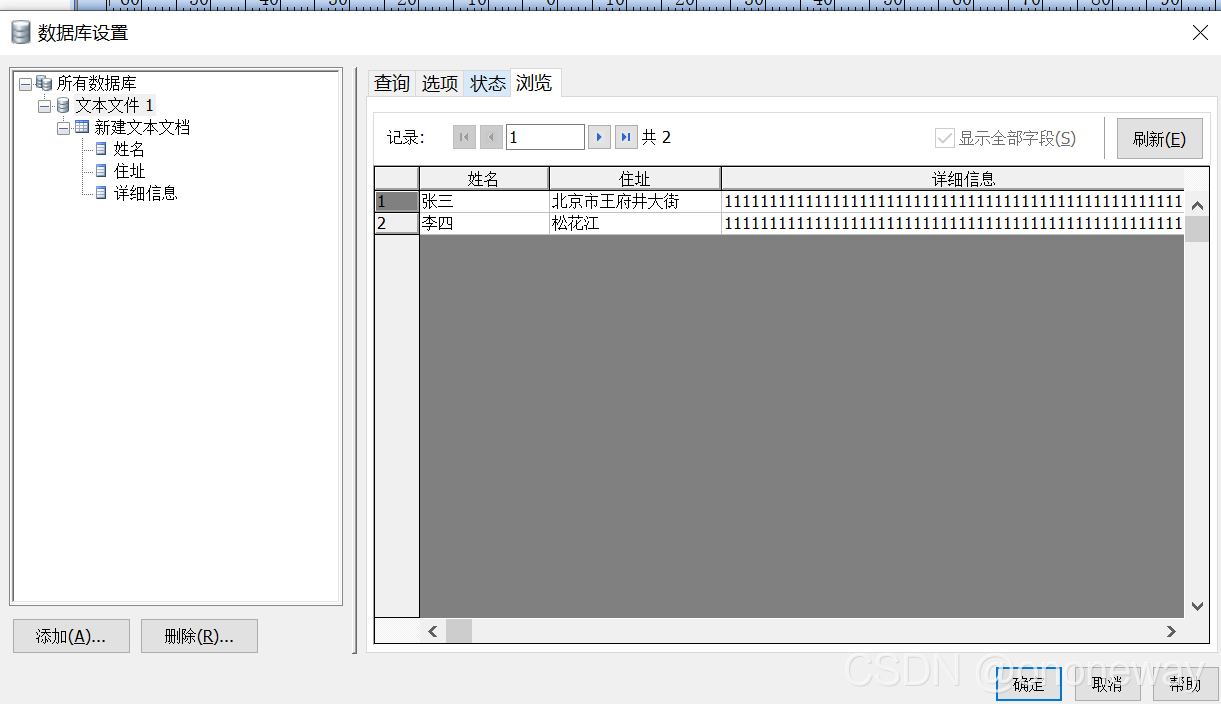Screen dimensions: 1221x704
Task: Click 详细信息 cell in 张三 row
Action: pyautogui.click(x=953, y=202)
